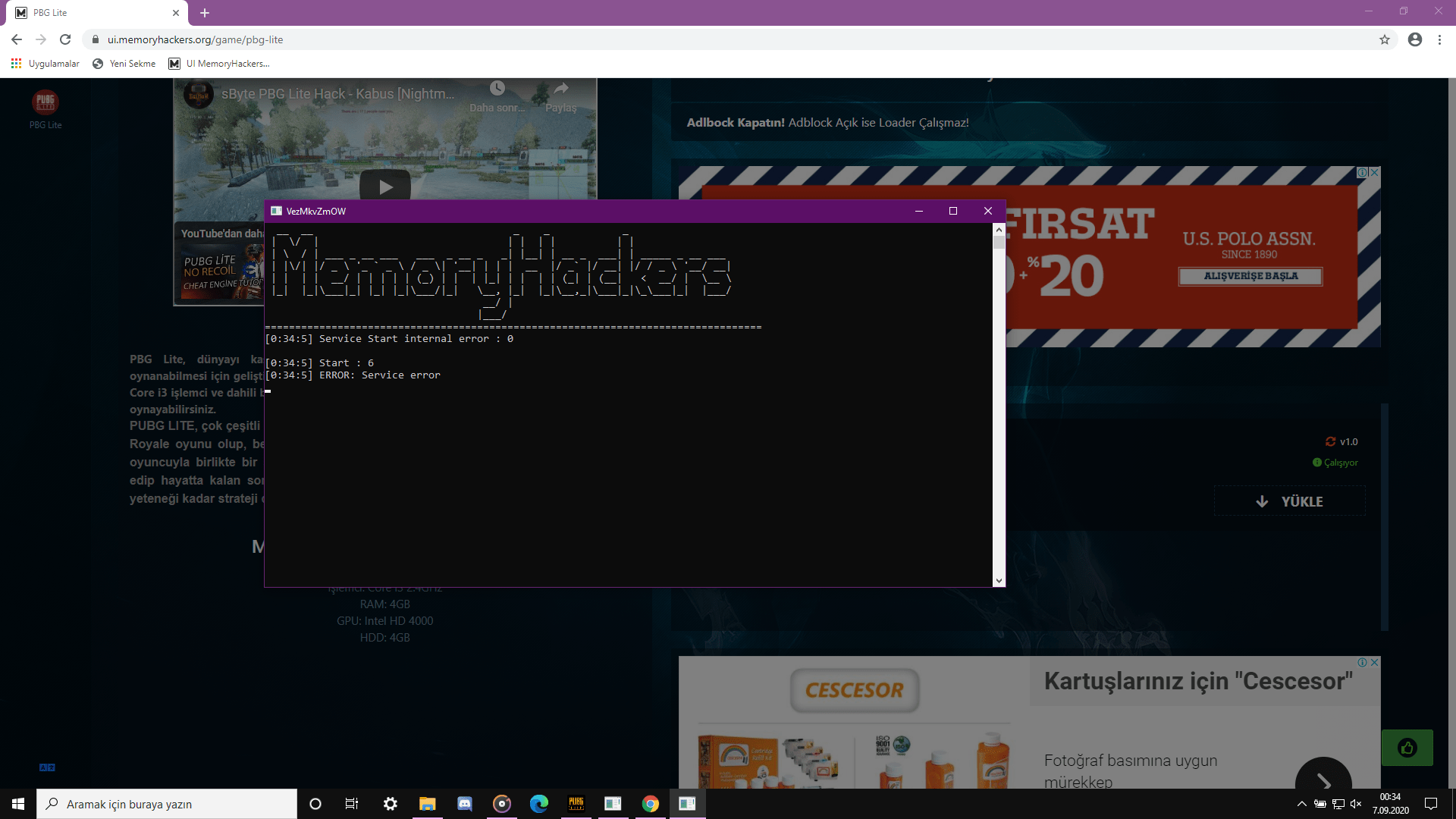The height and width of the screenshot is (819, 1456).
Task: Open PUBG Lite from taskbar
Action: 576,804
